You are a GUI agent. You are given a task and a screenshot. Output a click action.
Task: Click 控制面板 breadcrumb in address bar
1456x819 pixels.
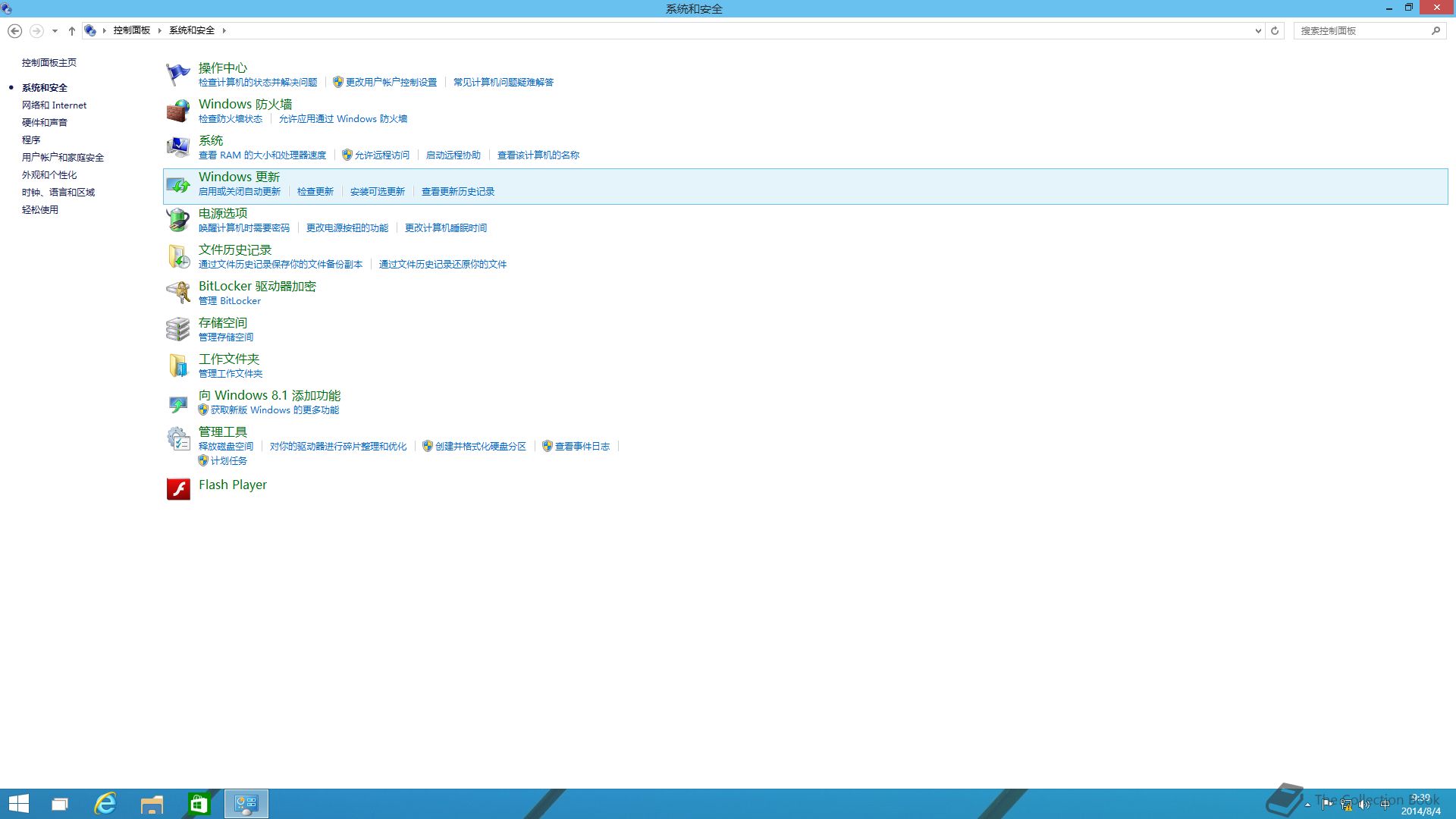pos(132,30)
